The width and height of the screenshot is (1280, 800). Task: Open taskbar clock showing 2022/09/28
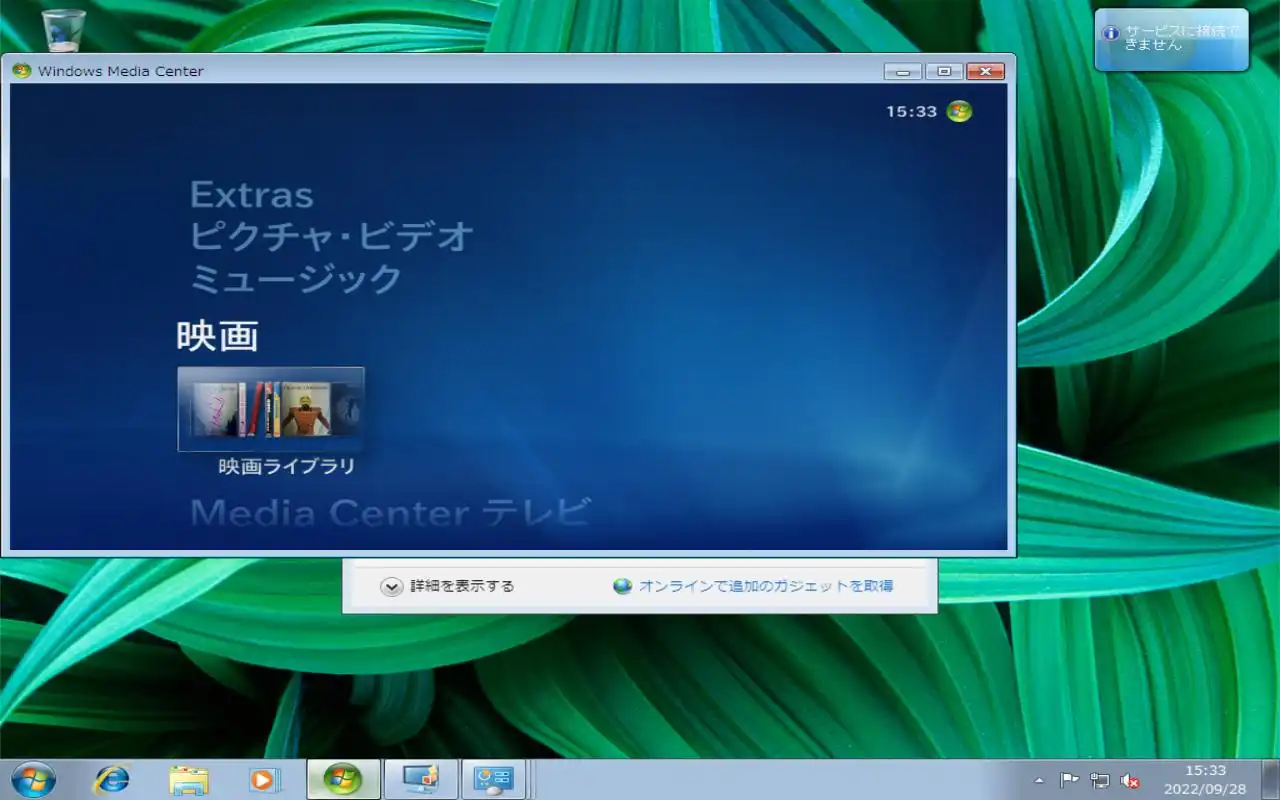[1205, 780]
